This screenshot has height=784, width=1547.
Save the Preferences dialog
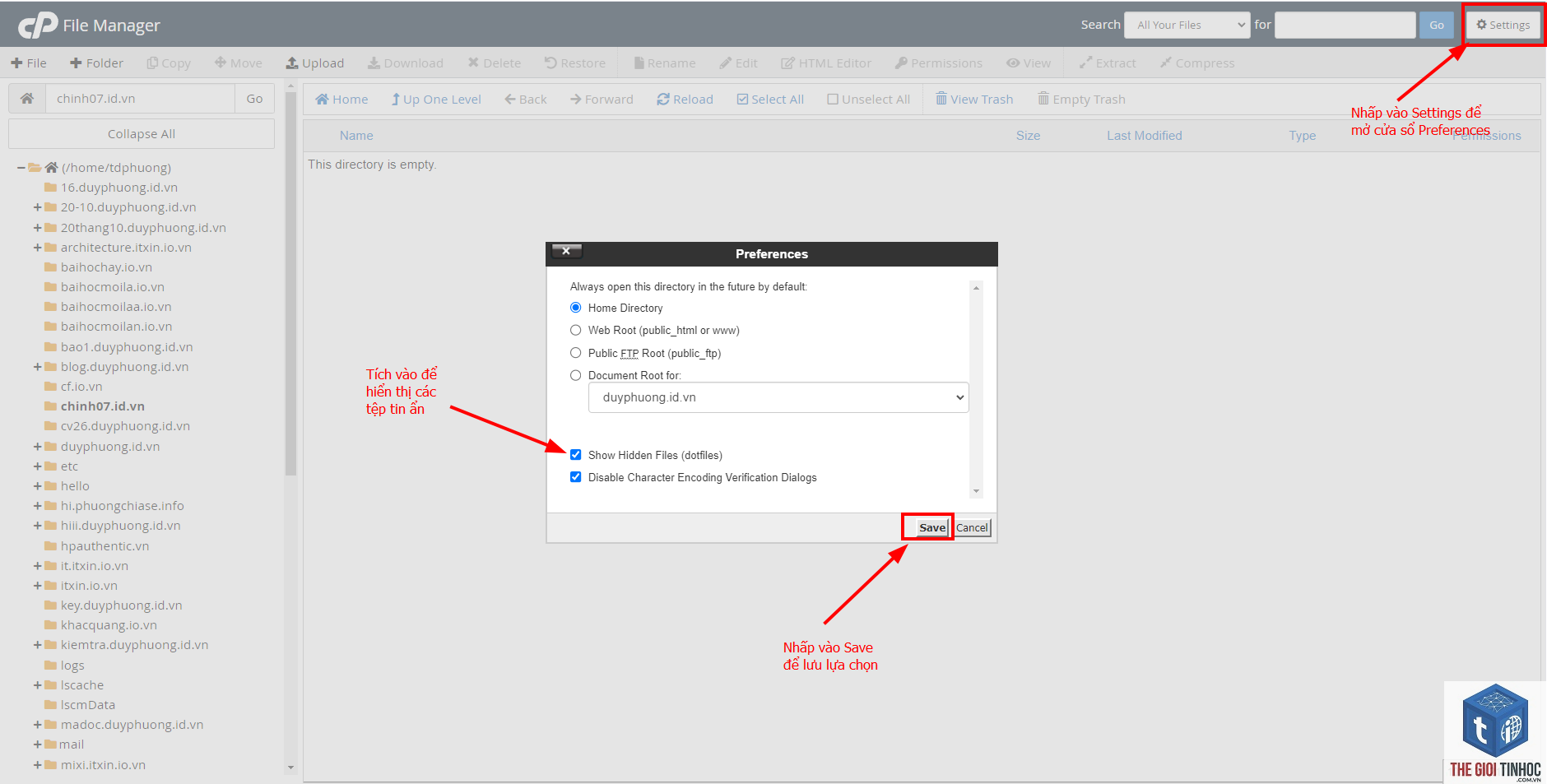coord(932,527)
